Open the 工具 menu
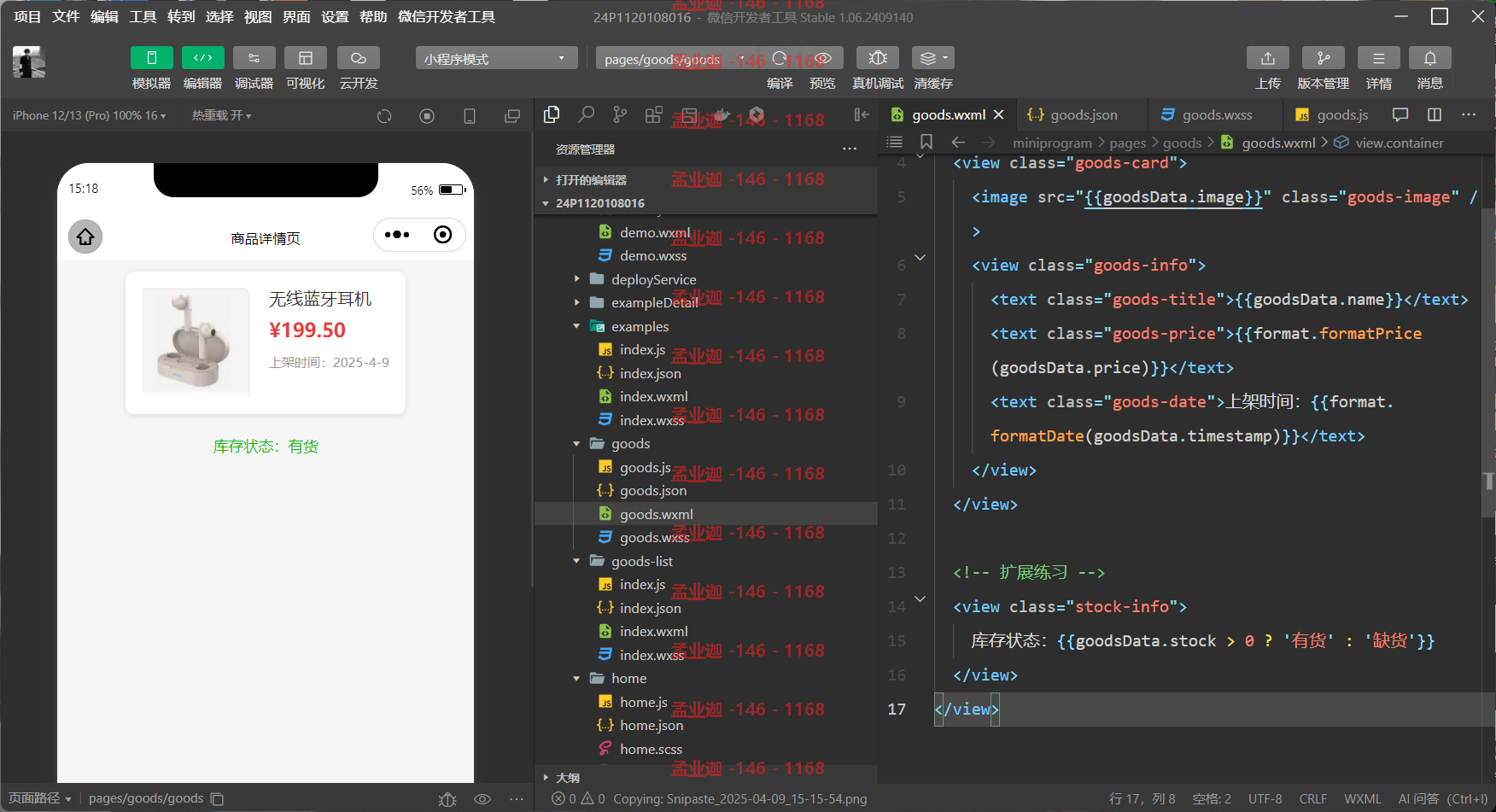Image resolution: width=1496 pixels, height=812 pixels. click(x=143, y=17)
